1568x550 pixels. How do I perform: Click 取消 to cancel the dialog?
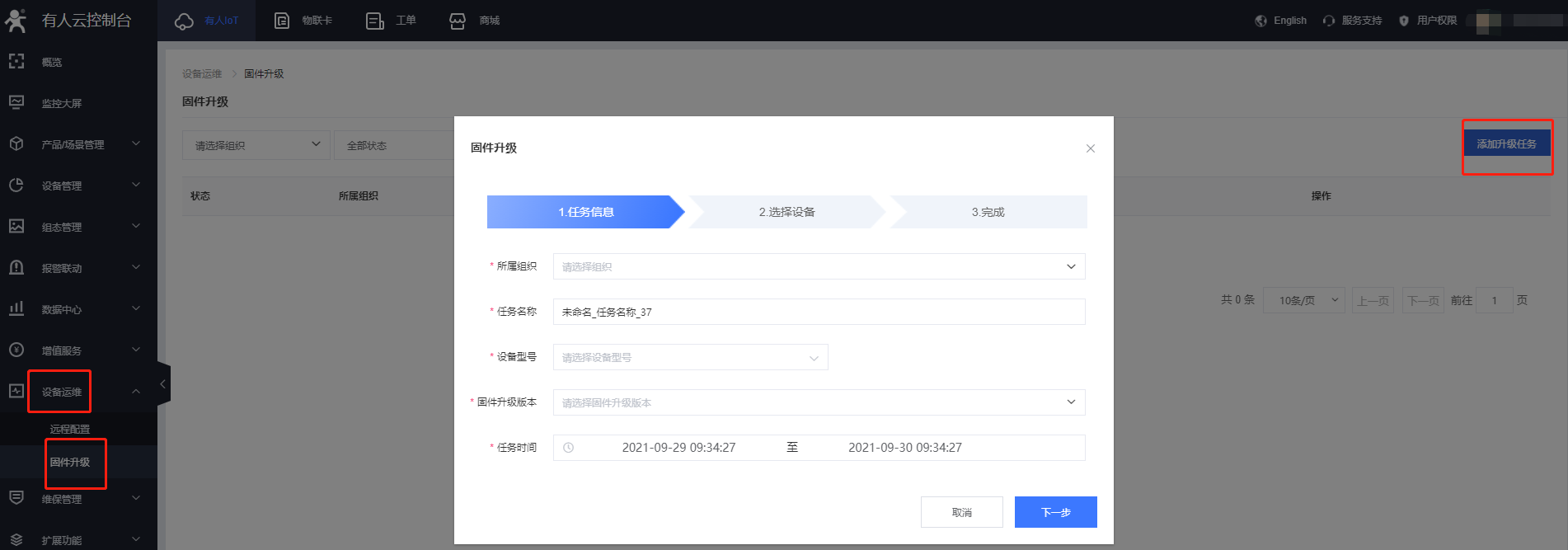tap(962, 512)
